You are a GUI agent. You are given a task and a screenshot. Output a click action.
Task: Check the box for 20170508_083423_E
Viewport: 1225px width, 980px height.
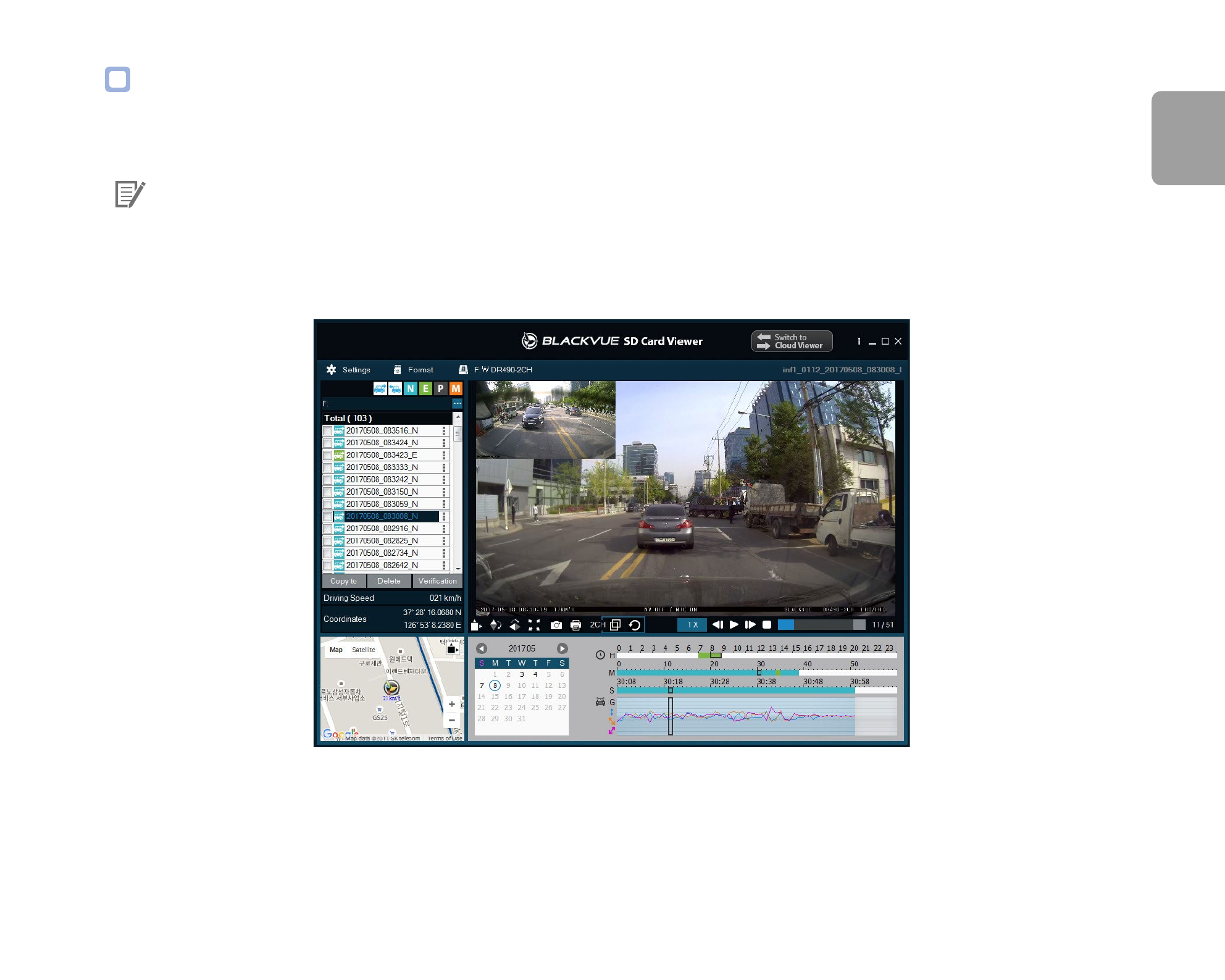click(x=327, y=455)
